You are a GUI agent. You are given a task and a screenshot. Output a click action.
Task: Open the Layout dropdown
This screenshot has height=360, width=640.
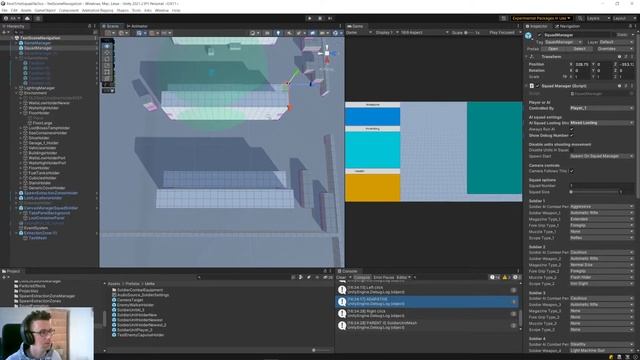(624, 18)
